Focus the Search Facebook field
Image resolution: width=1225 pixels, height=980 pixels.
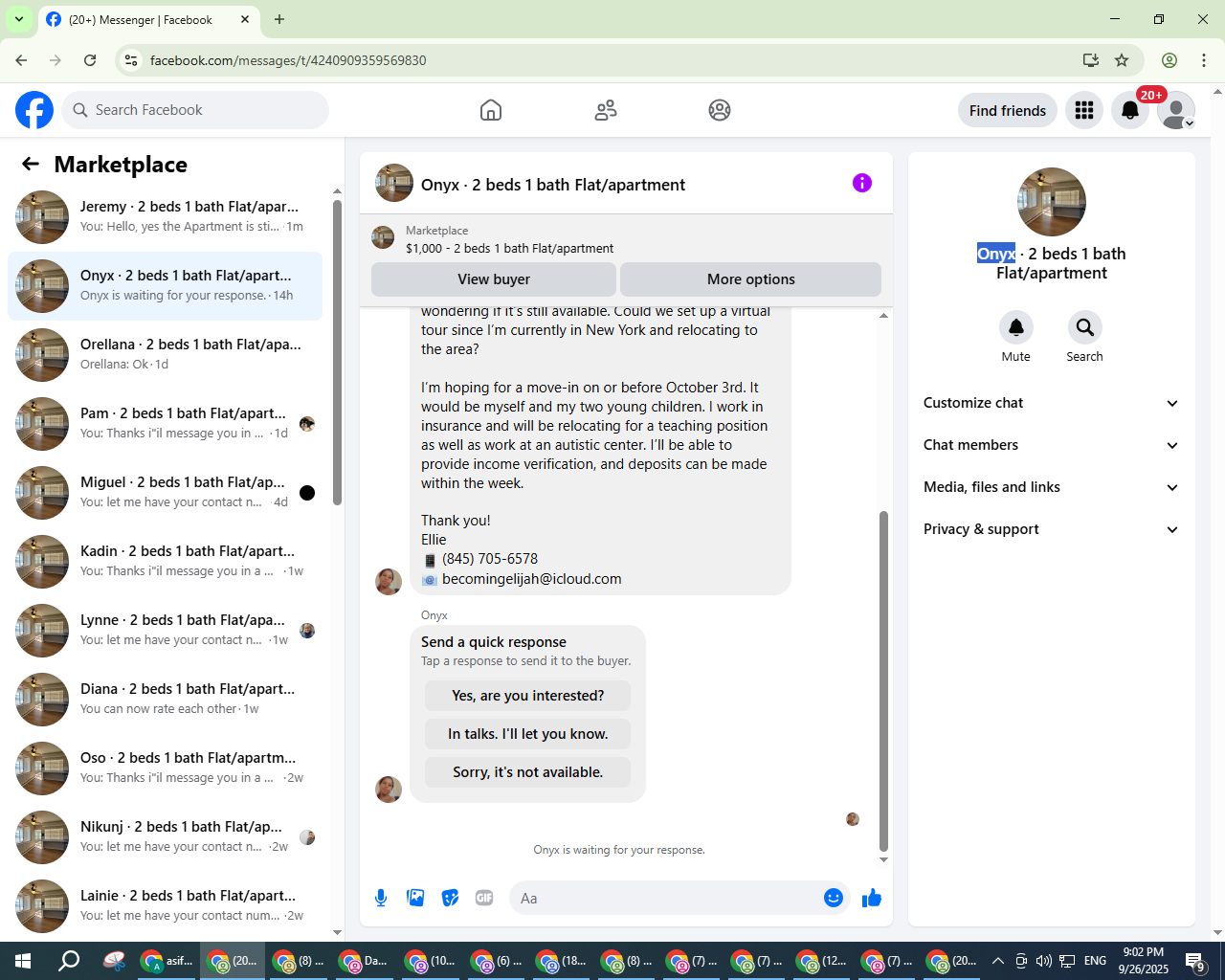pyautogui.click(x=195, y=110)
